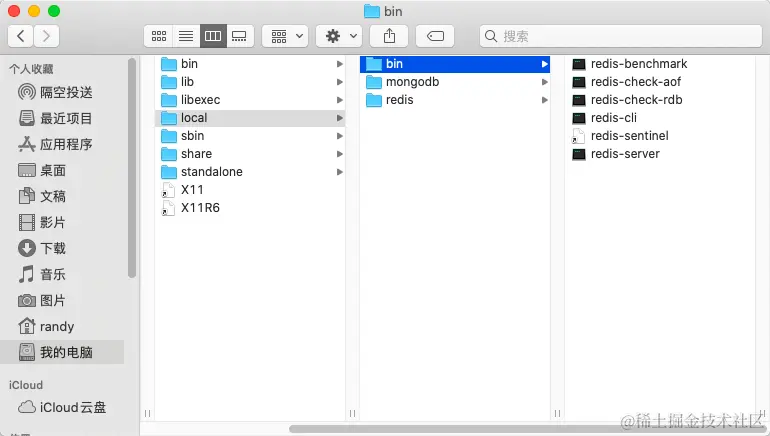Select the sbin folder
This screenshot has height=436, width=770.
[x=250, y=136]
